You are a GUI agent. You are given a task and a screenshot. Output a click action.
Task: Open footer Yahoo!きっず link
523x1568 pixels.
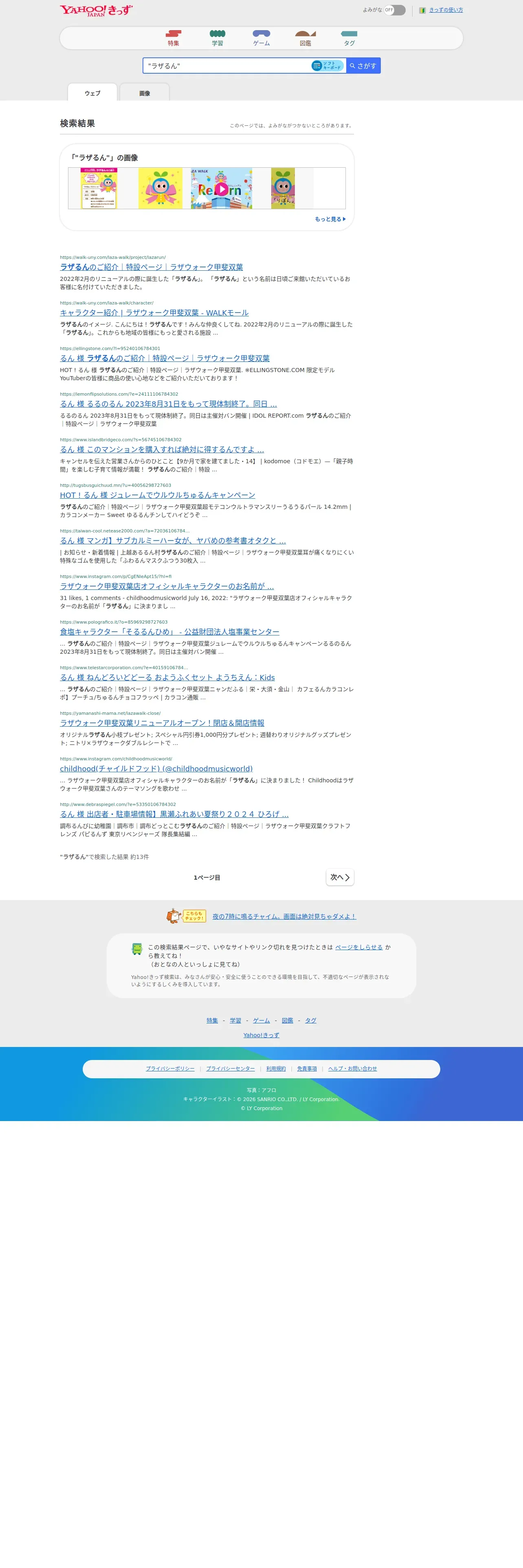click(261, 1036)
